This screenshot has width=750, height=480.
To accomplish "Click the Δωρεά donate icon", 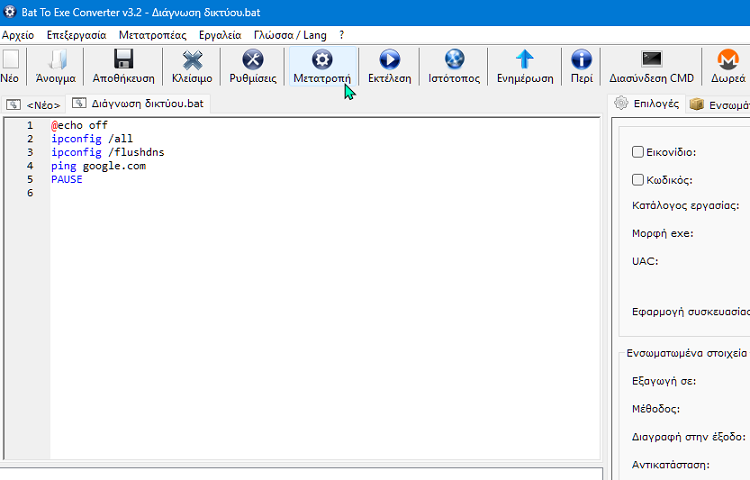I will pos(728,60).
